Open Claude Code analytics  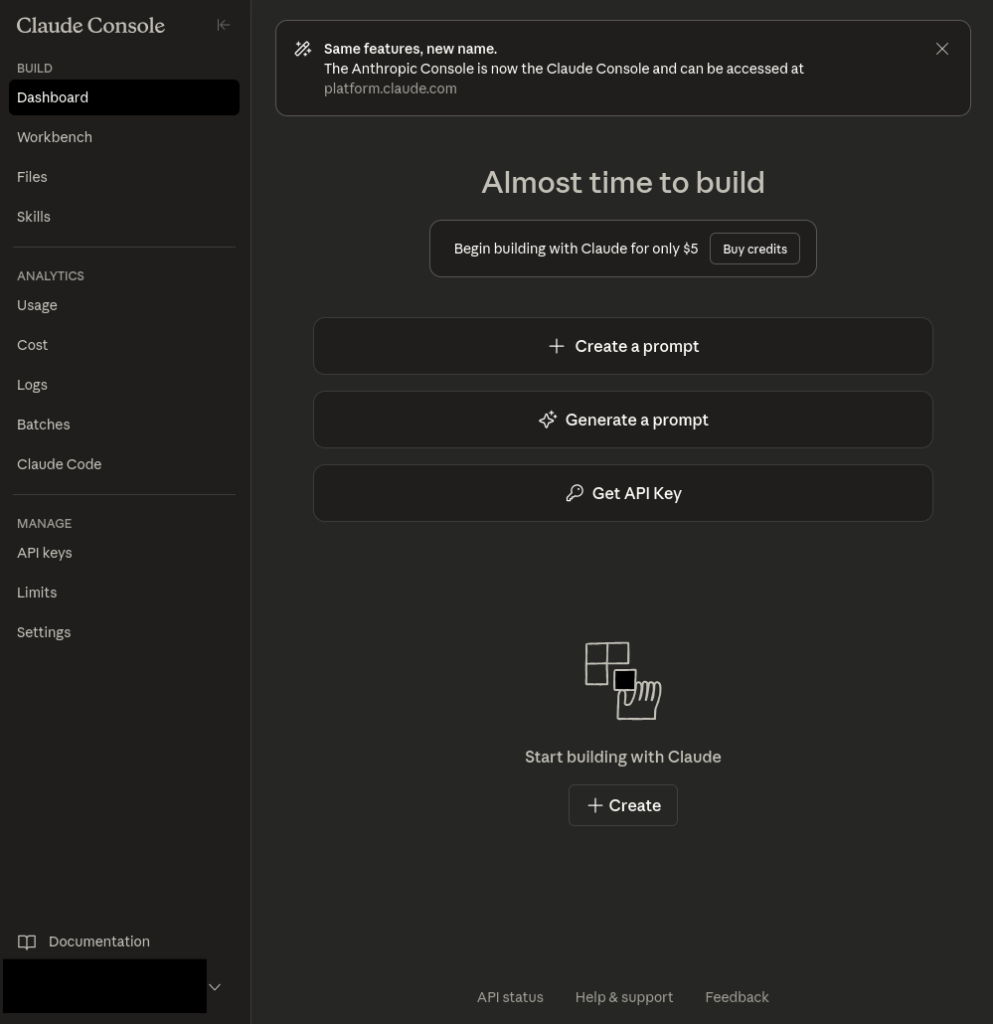point(59,464)
